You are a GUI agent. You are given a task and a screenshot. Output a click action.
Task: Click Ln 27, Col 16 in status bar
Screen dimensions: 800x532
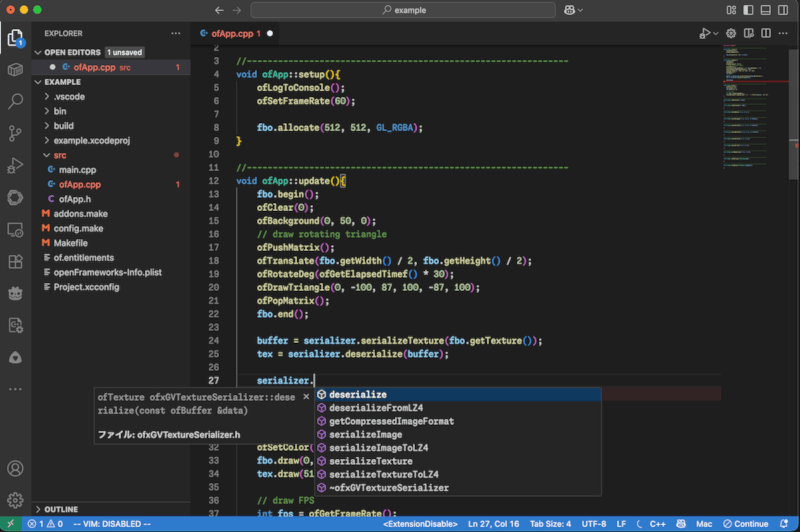[493, 524]
